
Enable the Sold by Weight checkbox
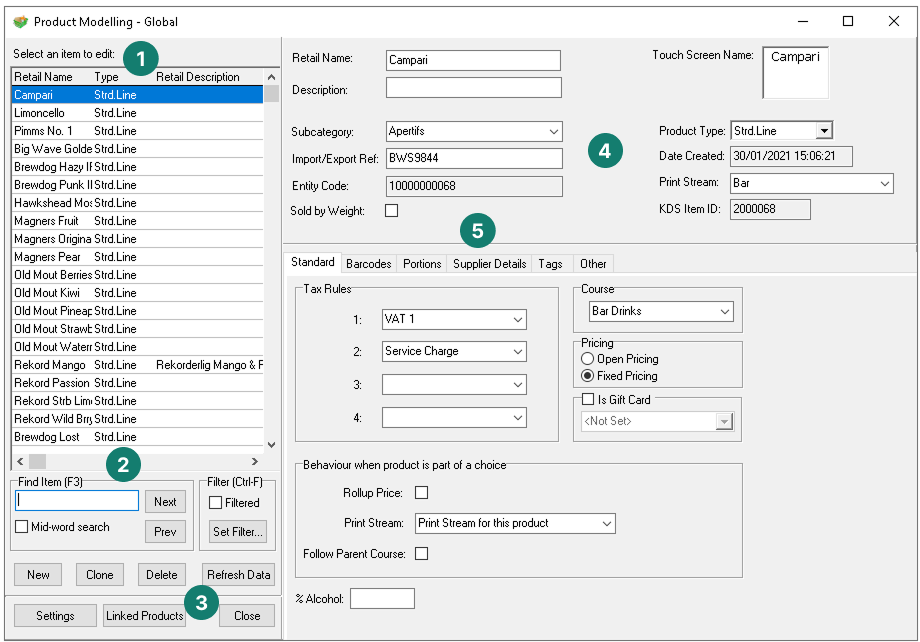(392, 210)
